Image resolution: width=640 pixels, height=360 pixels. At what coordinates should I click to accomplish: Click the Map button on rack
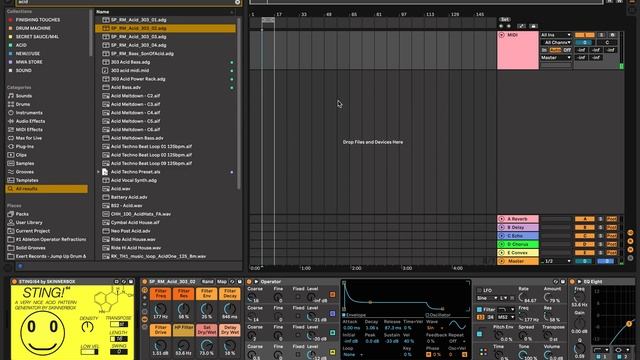pyautogui.click(x=222, y=282)
